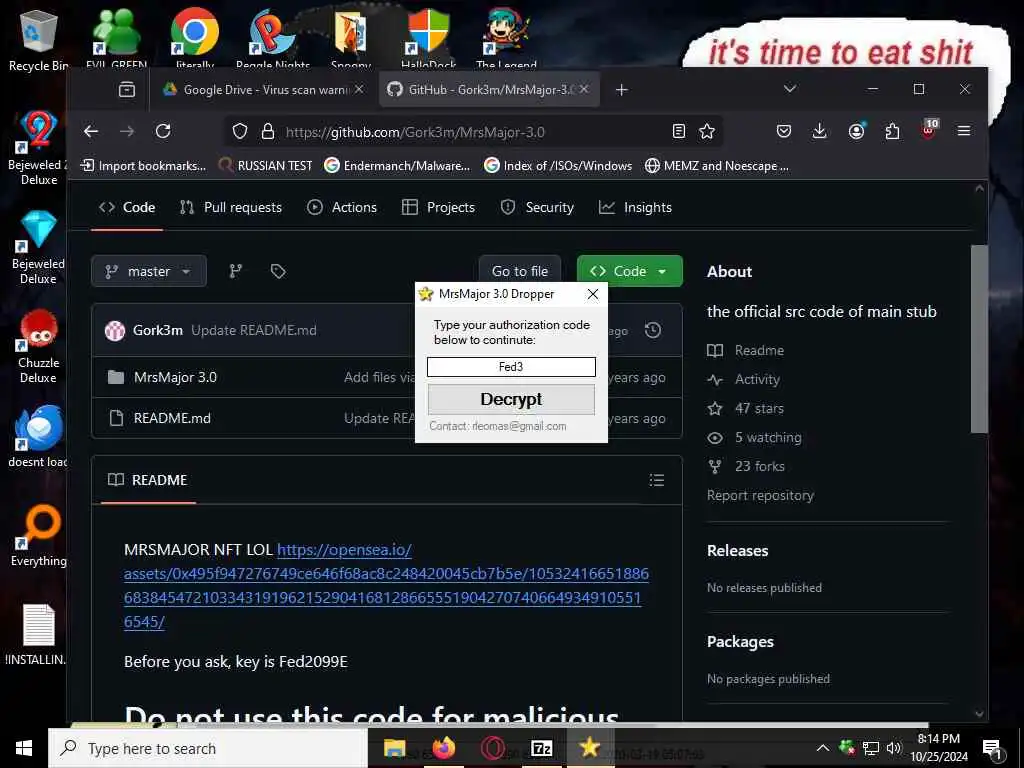This screenshot has width=1024, height=768.
Task: Toggle reader view in address bar
Action: (x=679, y=131)
